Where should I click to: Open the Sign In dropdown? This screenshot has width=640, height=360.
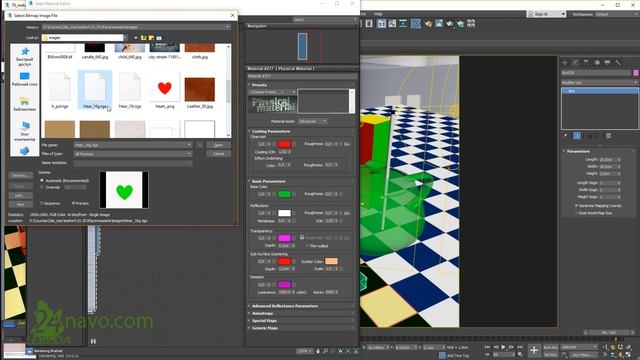coord(547,14)
